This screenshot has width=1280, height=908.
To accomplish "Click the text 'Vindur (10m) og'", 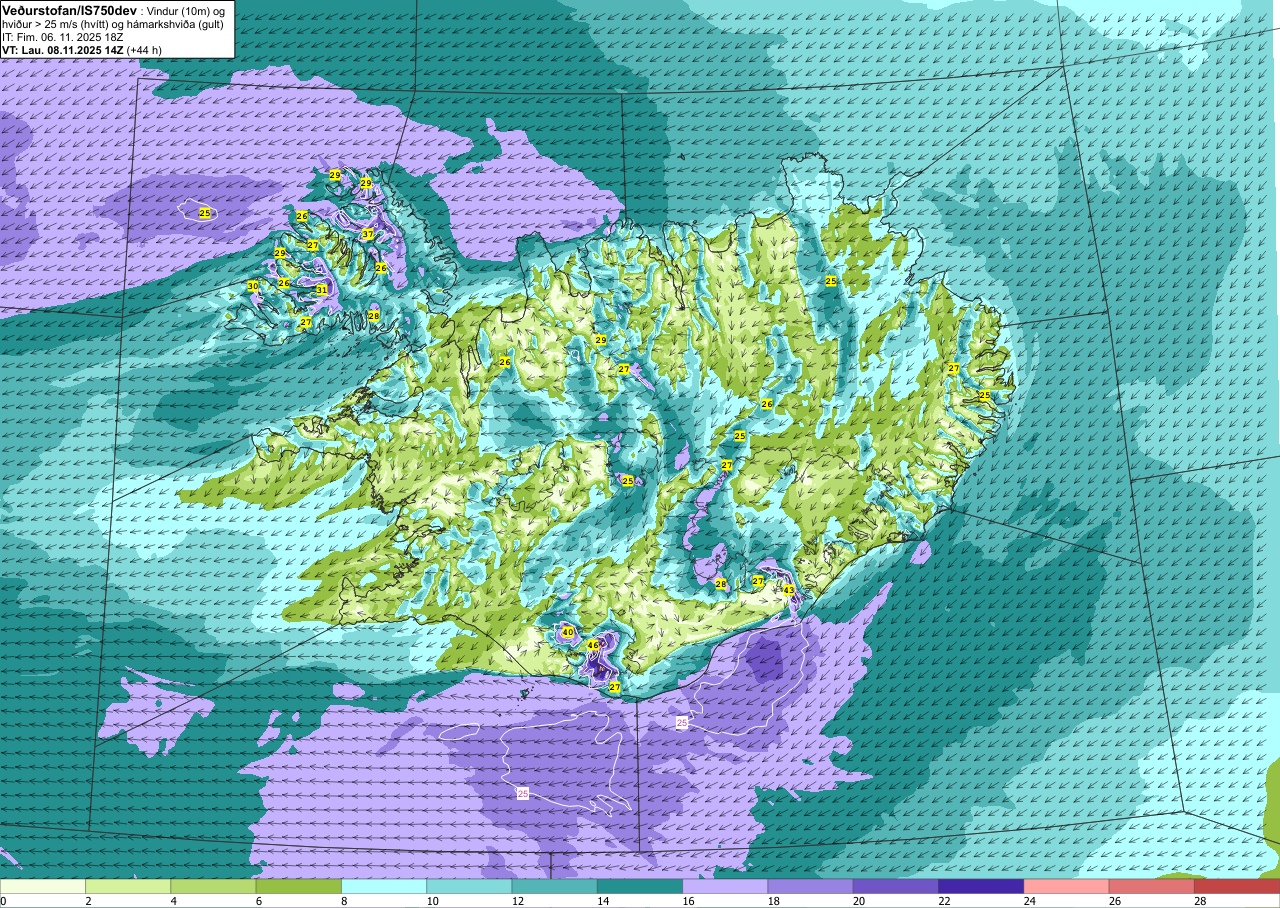I will pyautogui.click(x=186, y=10).
